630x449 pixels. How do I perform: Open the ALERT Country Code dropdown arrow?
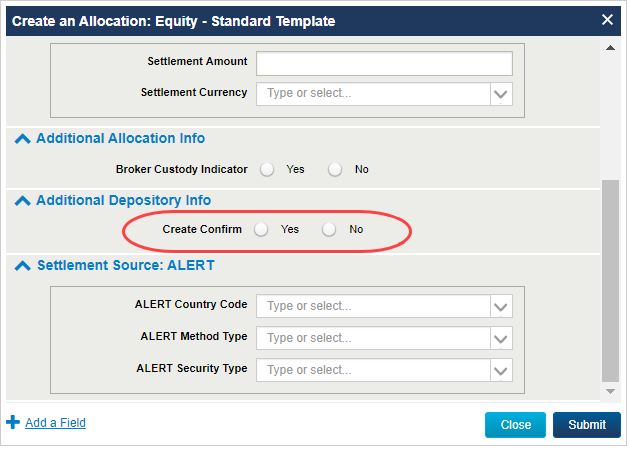point(501,306)
